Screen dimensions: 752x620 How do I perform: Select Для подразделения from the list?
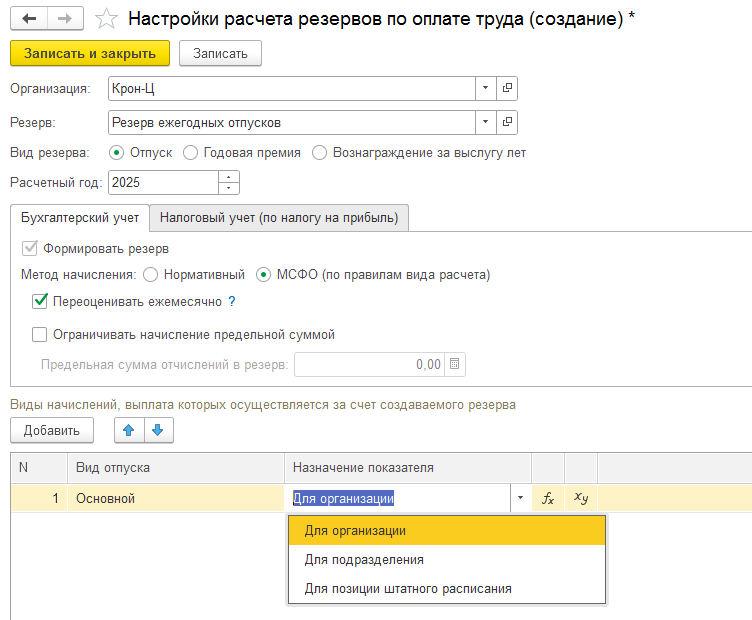coord(364,560)
